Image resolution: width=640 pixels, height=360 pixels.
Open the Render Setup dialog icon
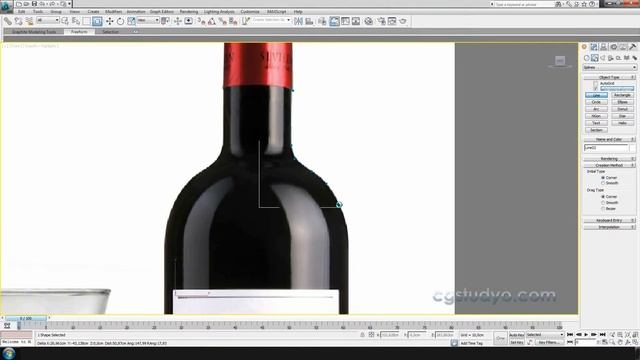click(381, 21)
